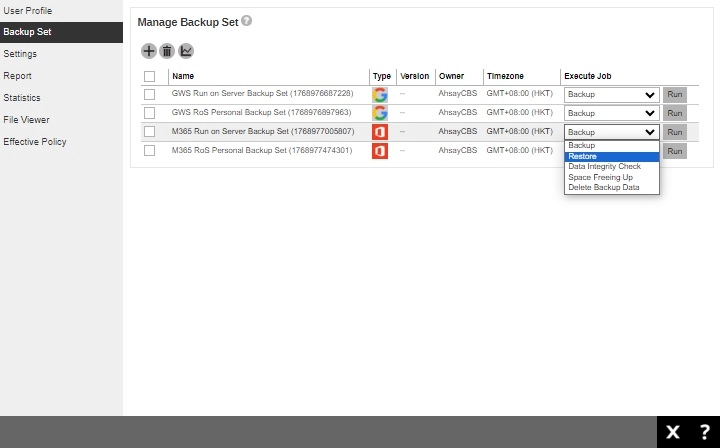
Task: Click the question mark help icon in bottom bar
Action: [x=704, y=432]
